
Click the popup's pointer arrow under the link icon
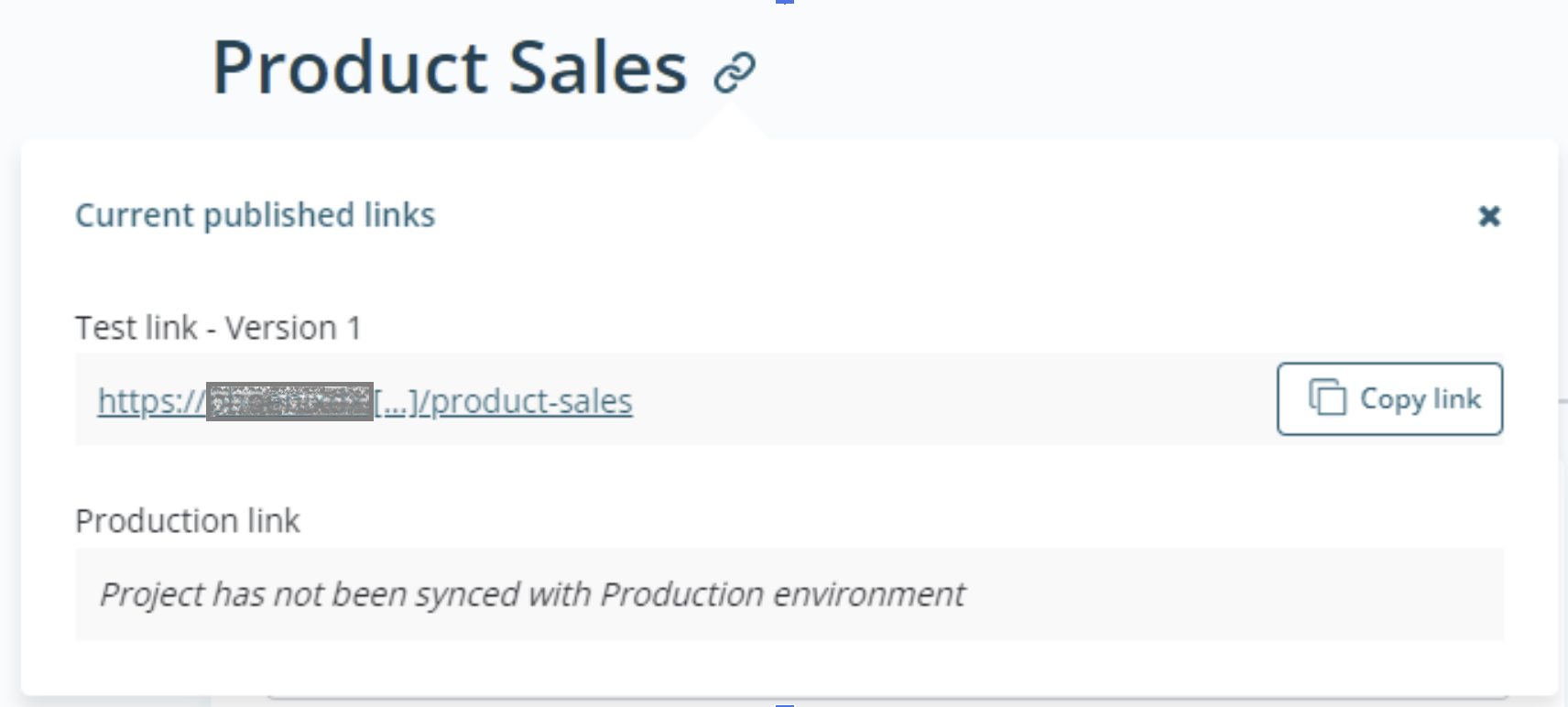(x=731, y=123)
